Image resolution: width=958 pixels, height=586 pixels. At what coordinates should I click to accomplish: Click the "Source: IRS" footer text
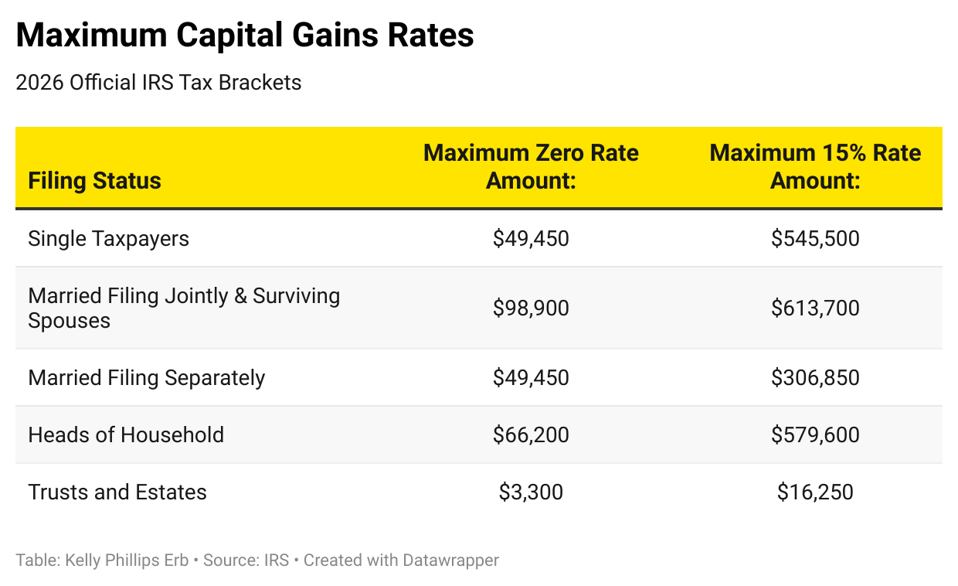point(245,561)
